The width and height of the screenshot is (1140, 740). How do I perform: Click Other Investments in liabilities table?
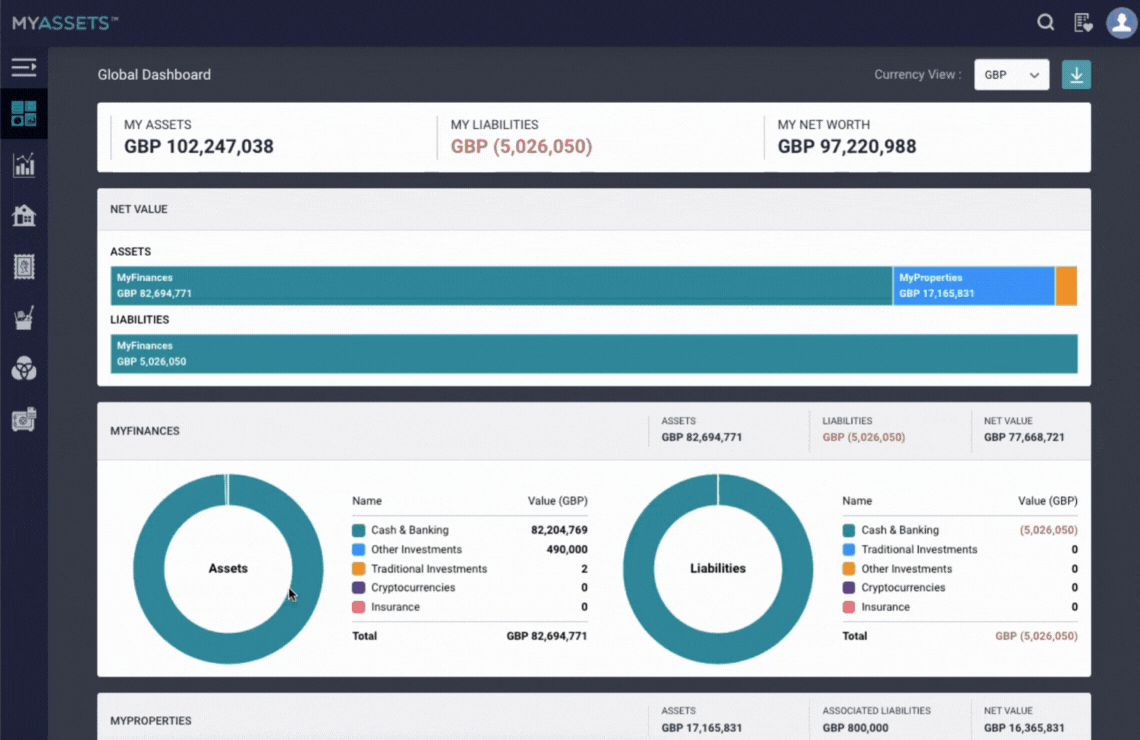[907, 568]
